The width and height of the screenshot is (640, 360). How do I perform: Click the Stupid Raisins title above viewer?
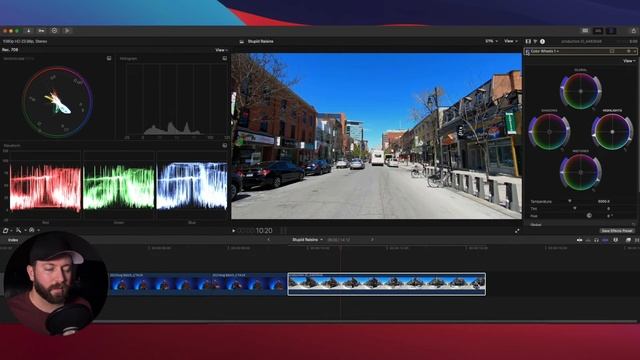click(x=260, y=41)
